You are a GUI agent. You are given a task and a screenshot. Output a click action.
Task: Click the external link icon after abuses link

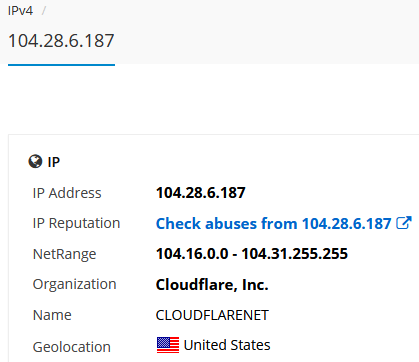click(404, 223)
